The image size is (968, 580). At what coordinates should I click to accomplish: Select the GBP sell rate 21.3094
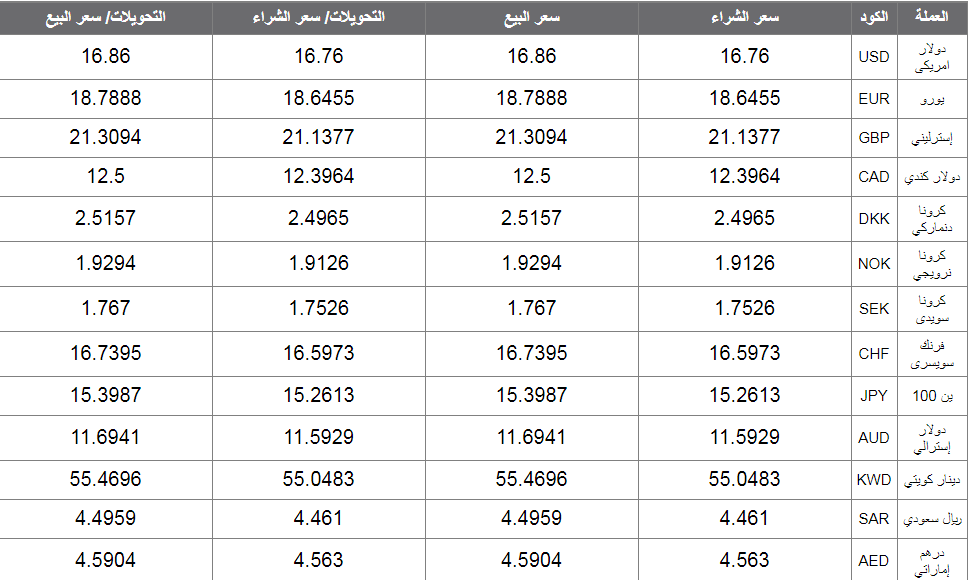pos(532,137)
